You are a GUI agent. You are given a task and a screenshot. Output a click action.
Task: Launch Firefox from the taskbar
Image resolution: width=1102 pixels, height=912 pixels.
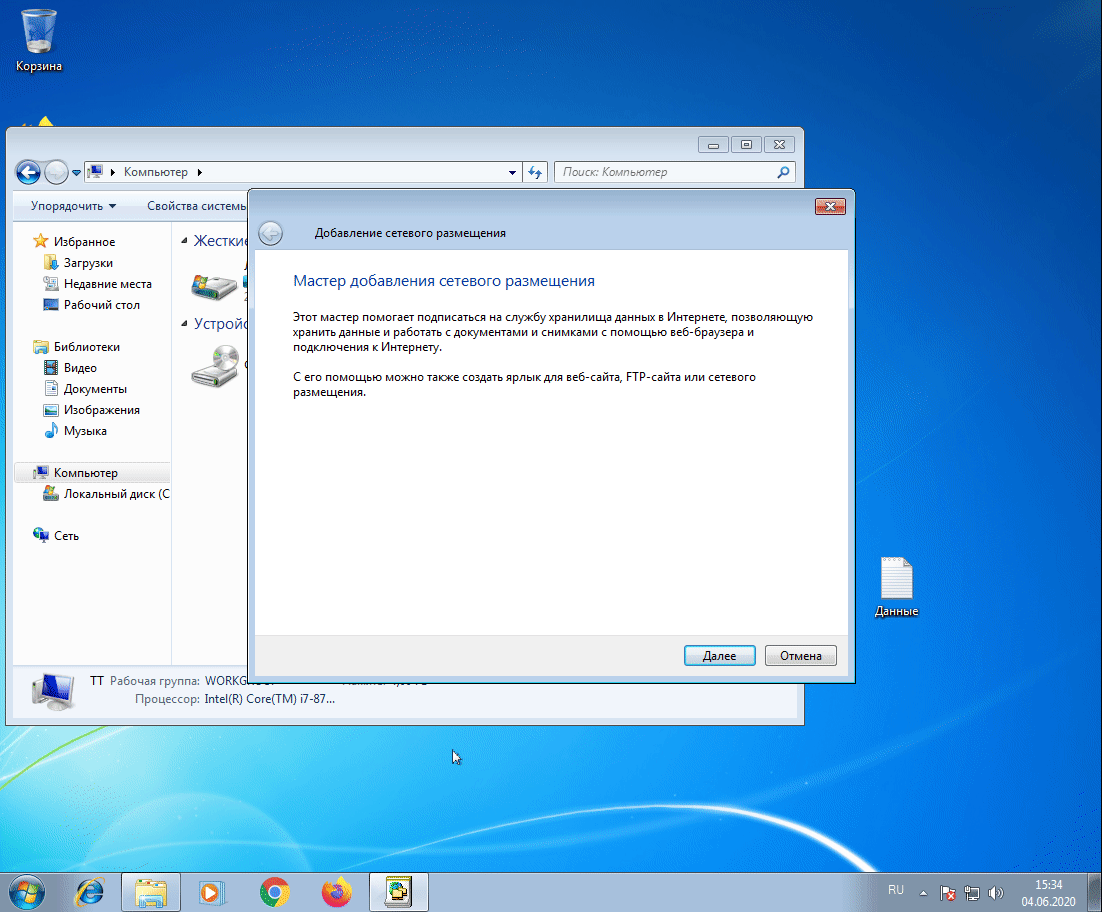tap(337, 892)
